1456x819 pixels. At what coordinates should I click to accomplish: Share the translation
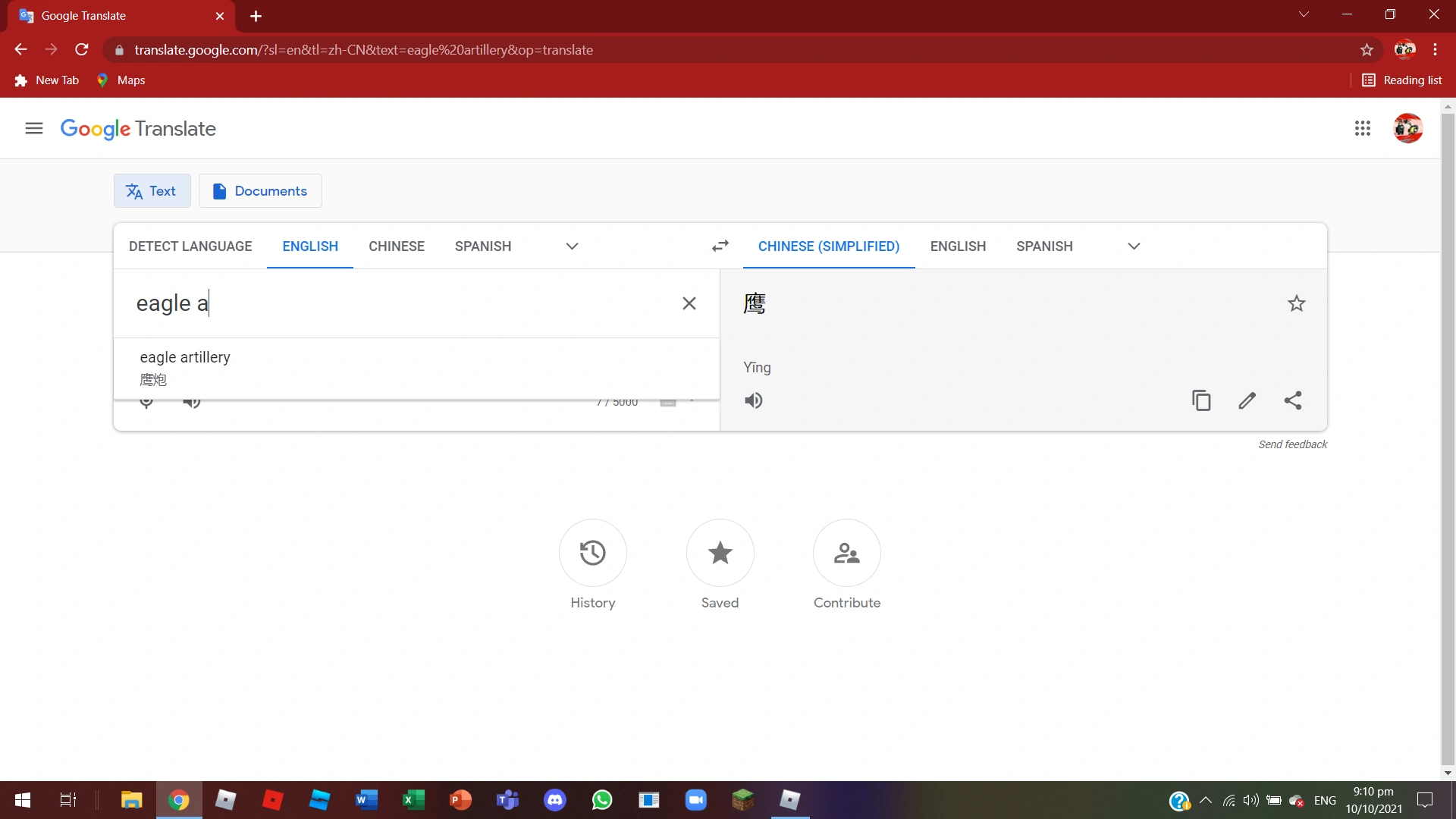(x=1293, y=400)
